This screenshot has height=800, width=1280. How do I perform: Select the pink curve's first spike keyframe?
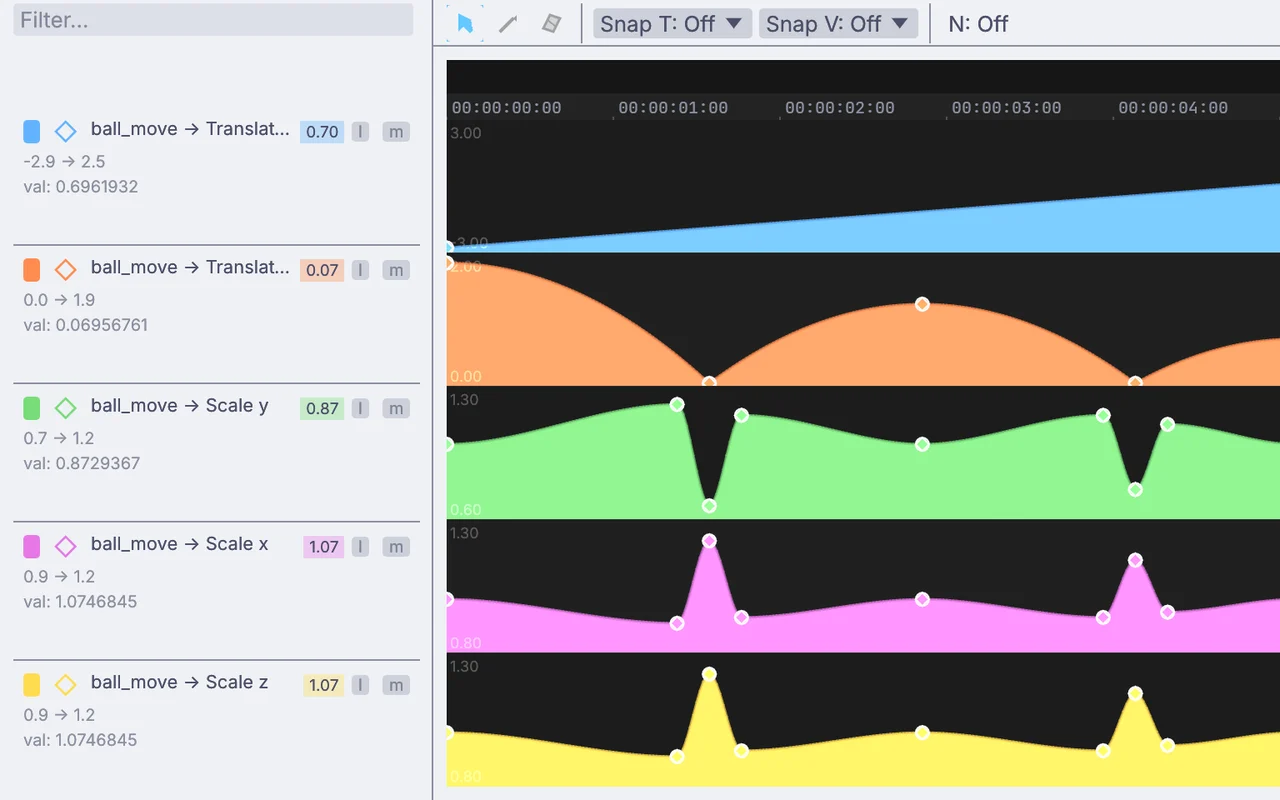point(709,541)
